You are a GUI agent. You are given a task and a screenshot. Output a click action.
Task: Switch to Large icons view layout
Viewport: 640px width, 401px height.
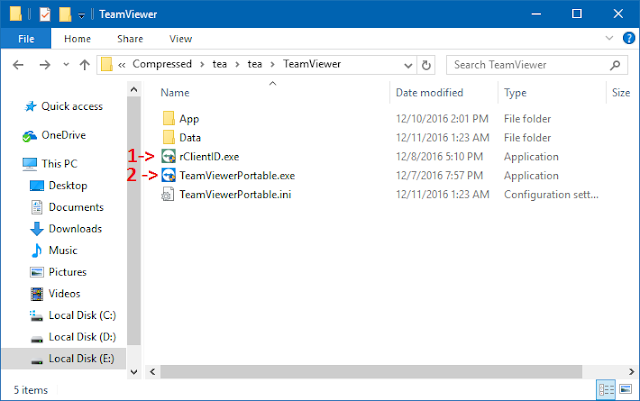(625, 389)
